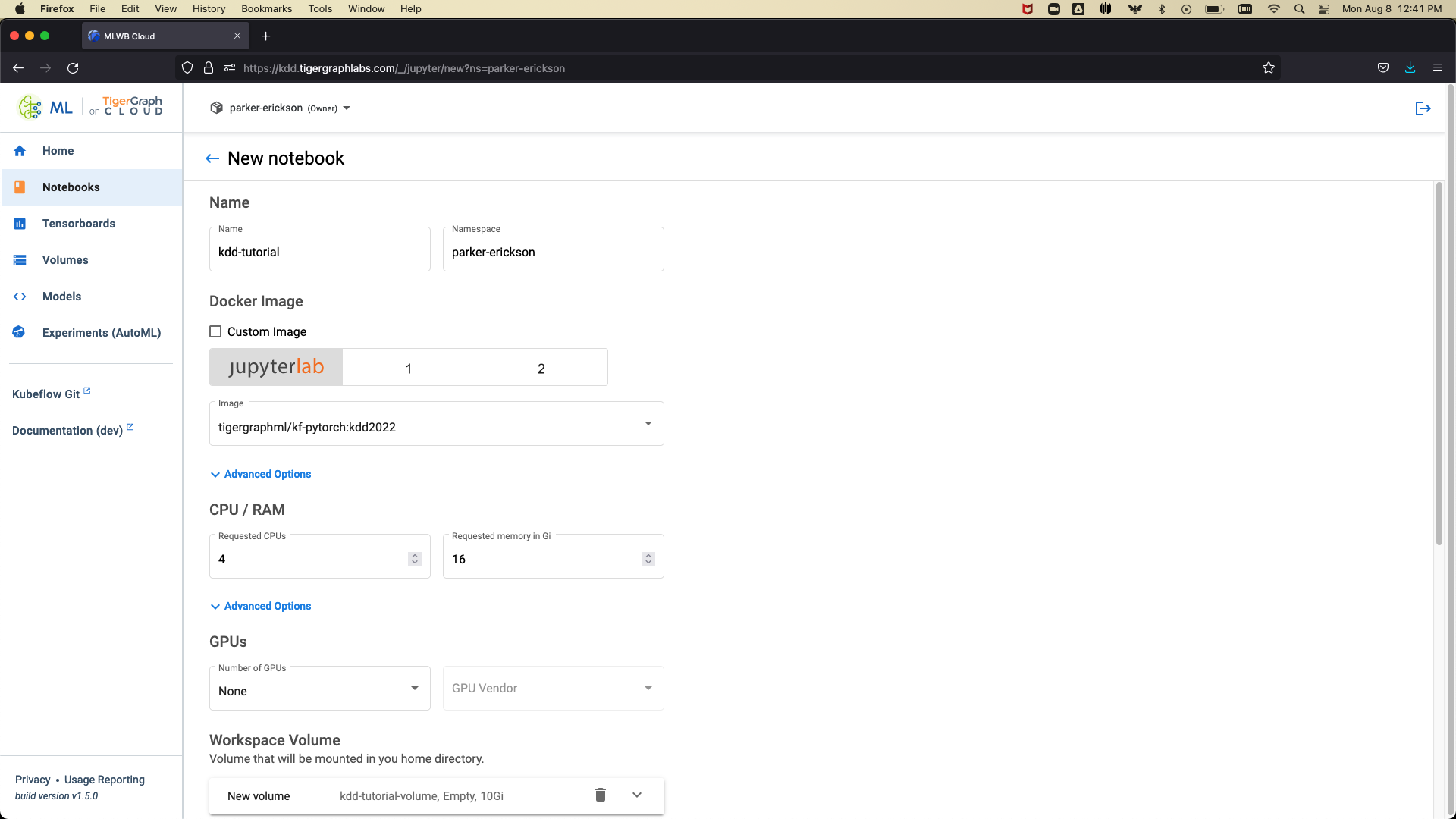The image size is (1456, 819).
Task: Select server type option 2
Action: (541, 368)
